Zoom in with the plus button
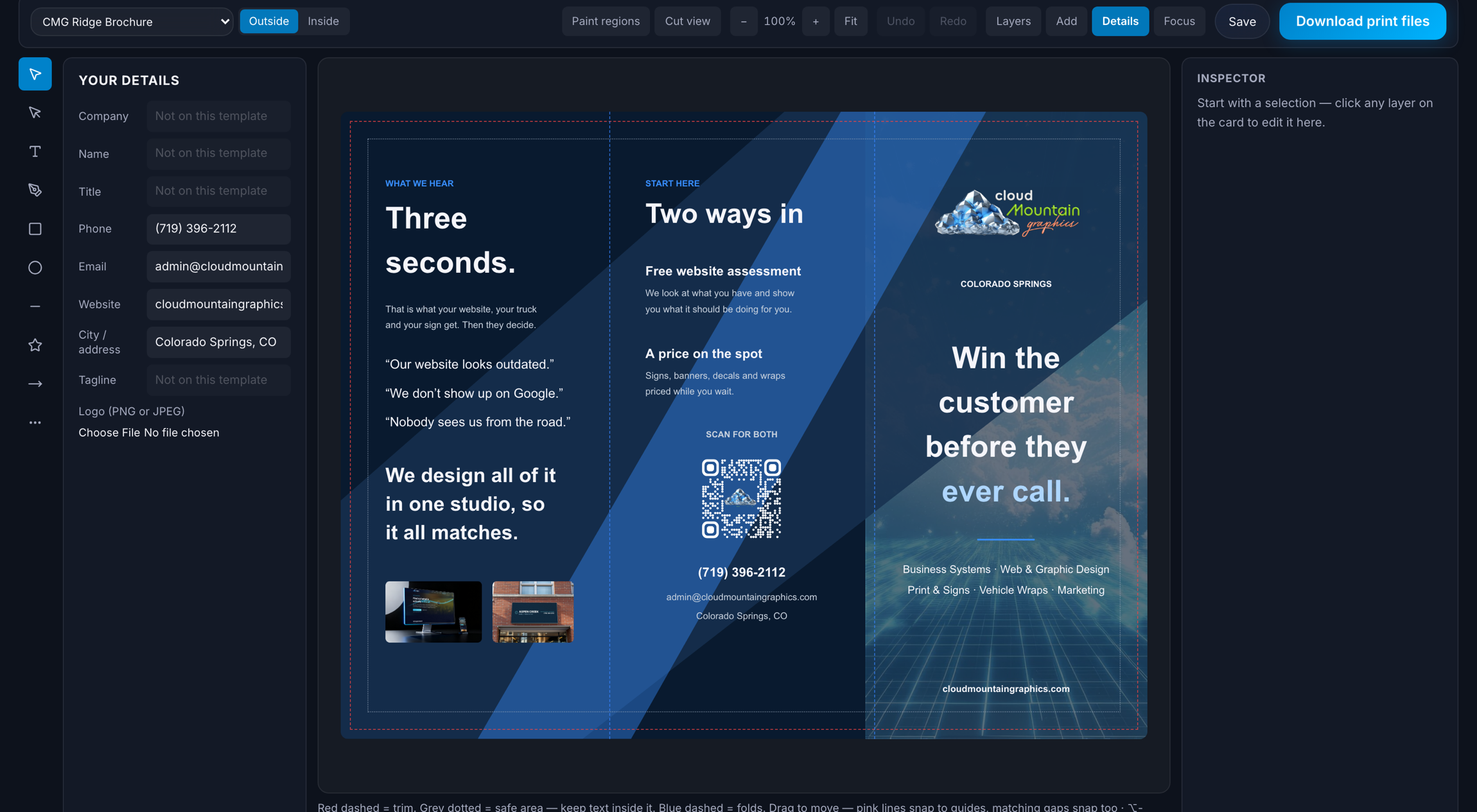The image size is (1477, 812). coord(816,21)
